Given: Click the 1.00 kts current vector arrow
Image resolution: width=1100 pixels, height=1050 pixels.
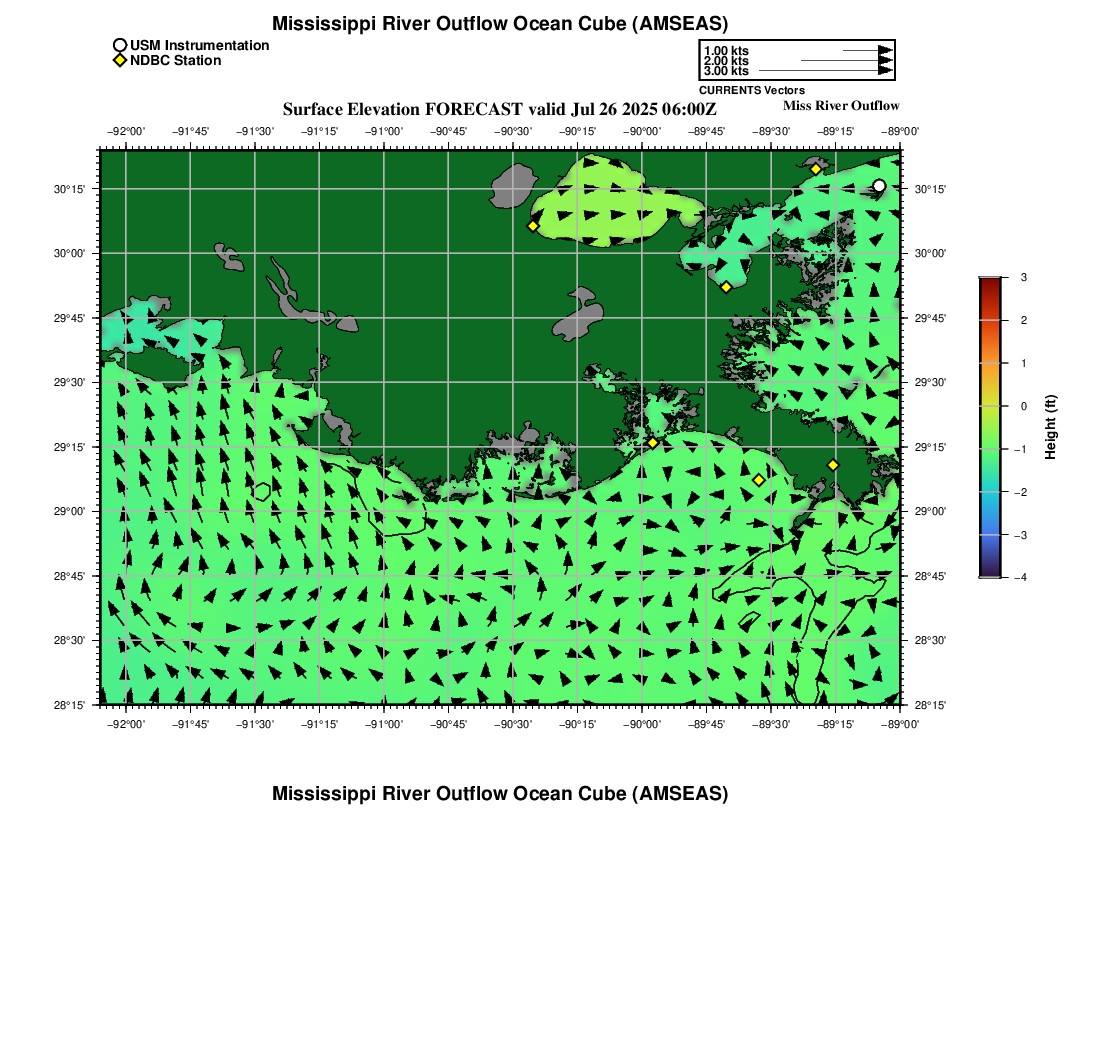Looking at the screenshot, I should pyautogui.click(x=866, y=50).
